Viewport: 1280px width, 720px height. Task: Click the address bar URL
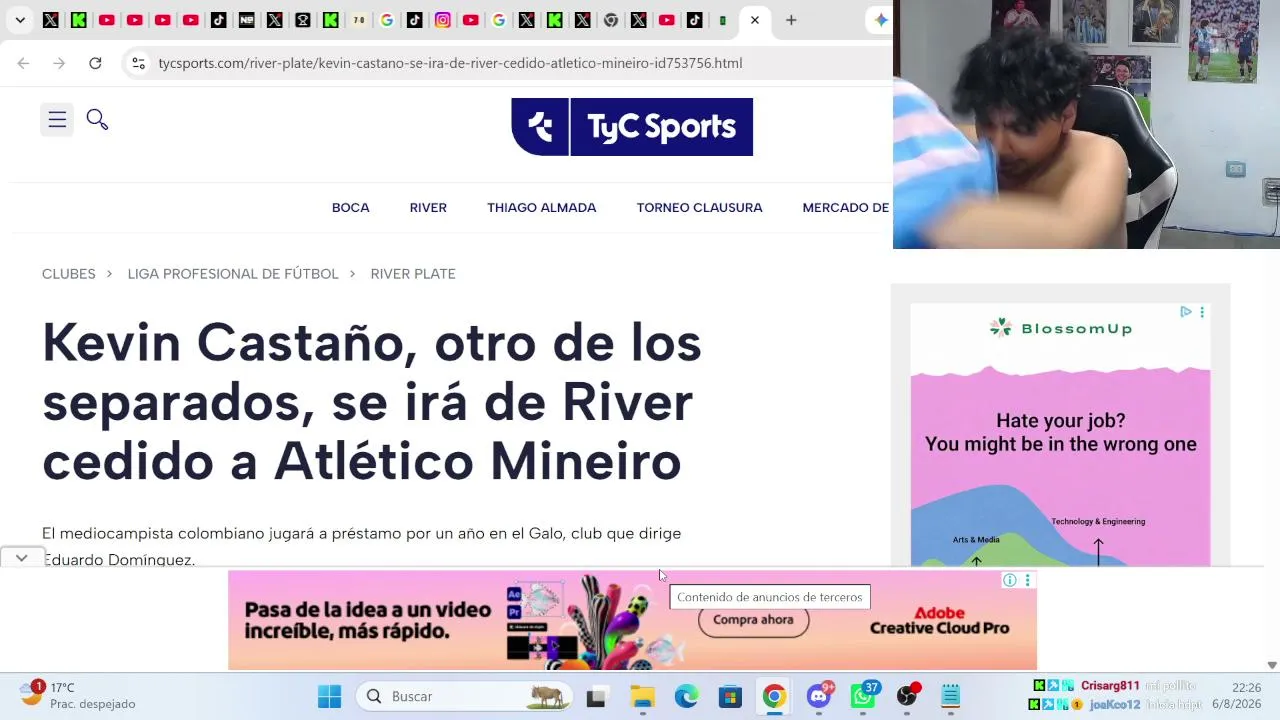point(450,63)
